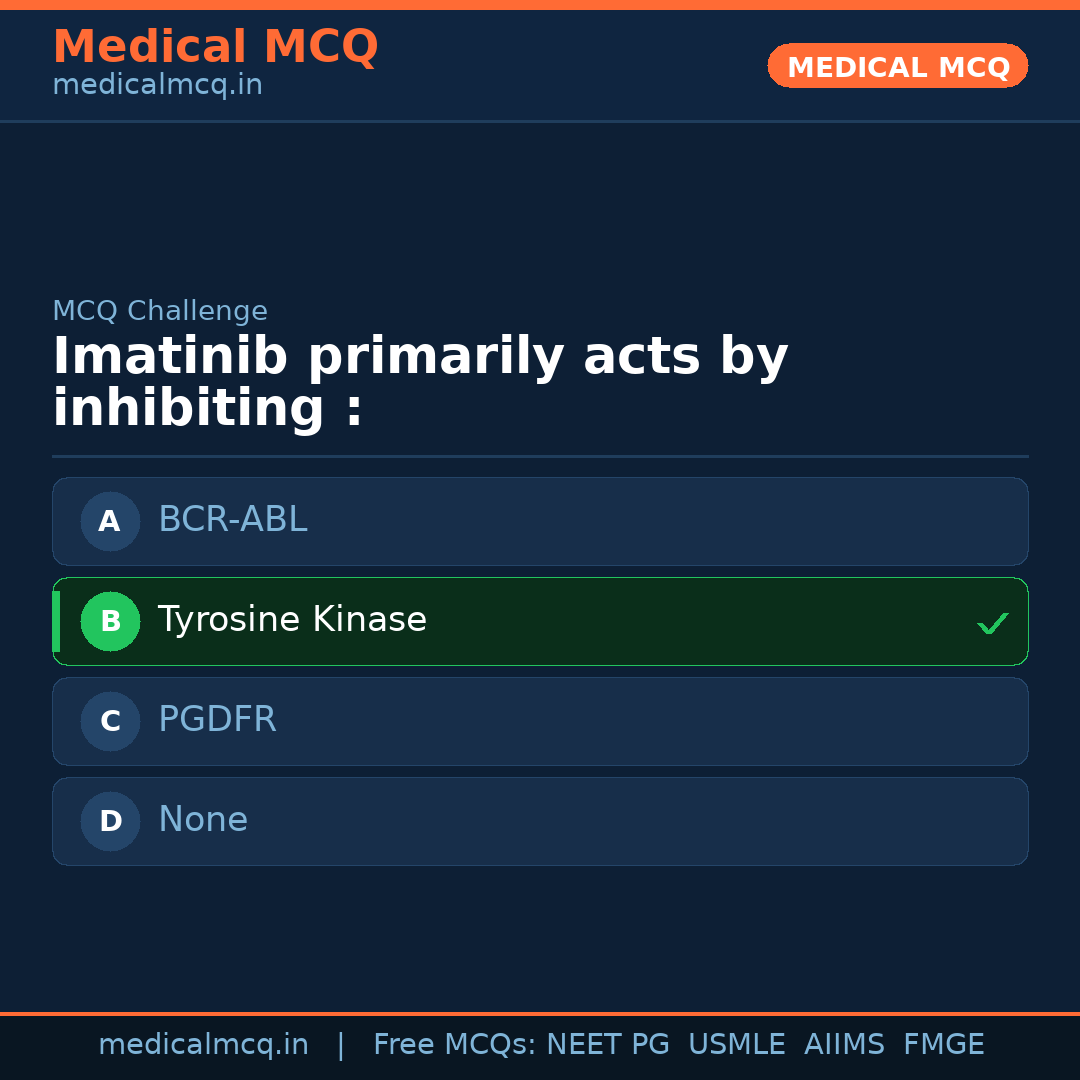Click AIIMS in the footer

pyautogui.click(x=844, y=1045)
